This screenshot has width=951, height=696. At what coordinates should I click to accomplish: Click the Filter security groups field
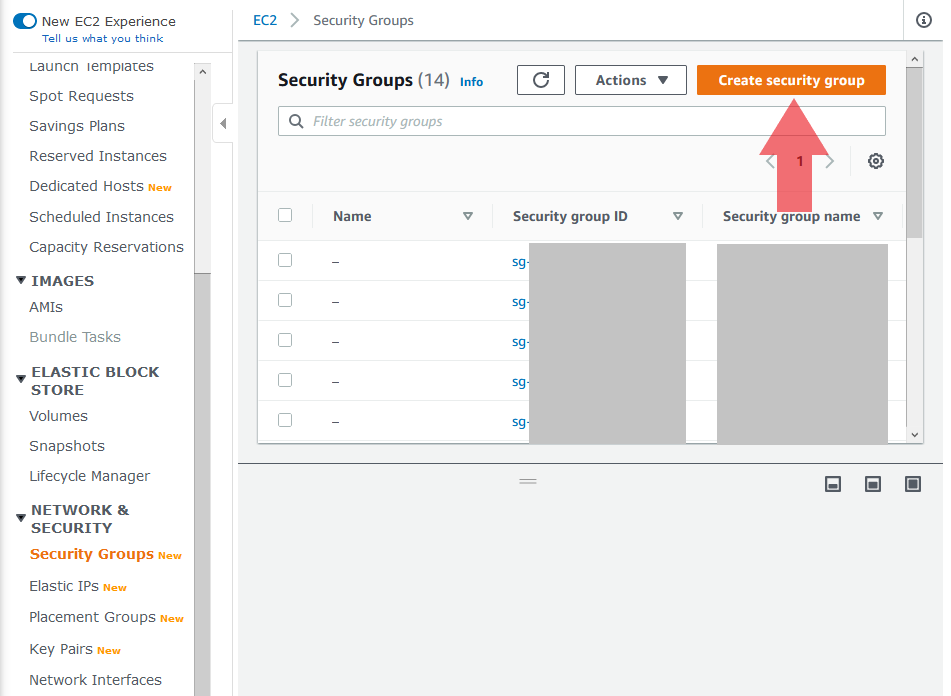click(x=582, y=121)
